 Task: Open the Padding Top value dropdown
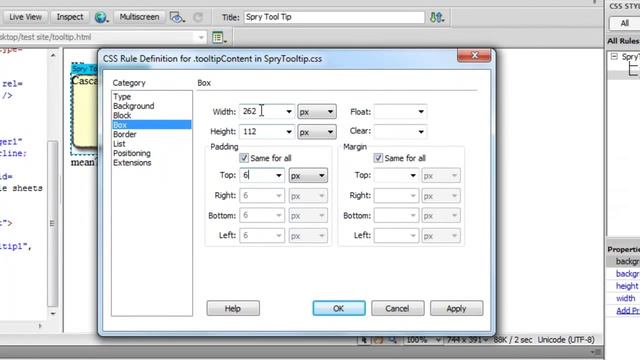click(279, 176)
